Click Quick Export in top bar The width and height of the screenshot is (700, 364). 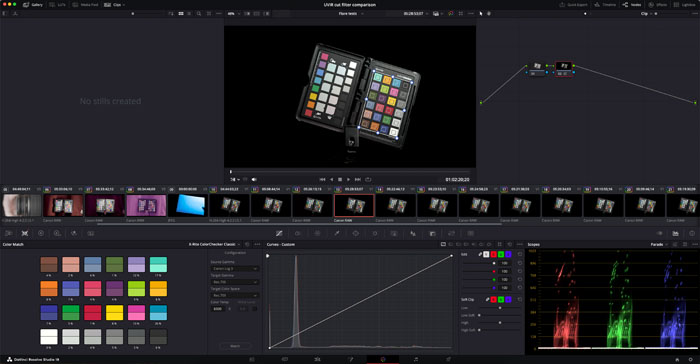tap(574, 4)
